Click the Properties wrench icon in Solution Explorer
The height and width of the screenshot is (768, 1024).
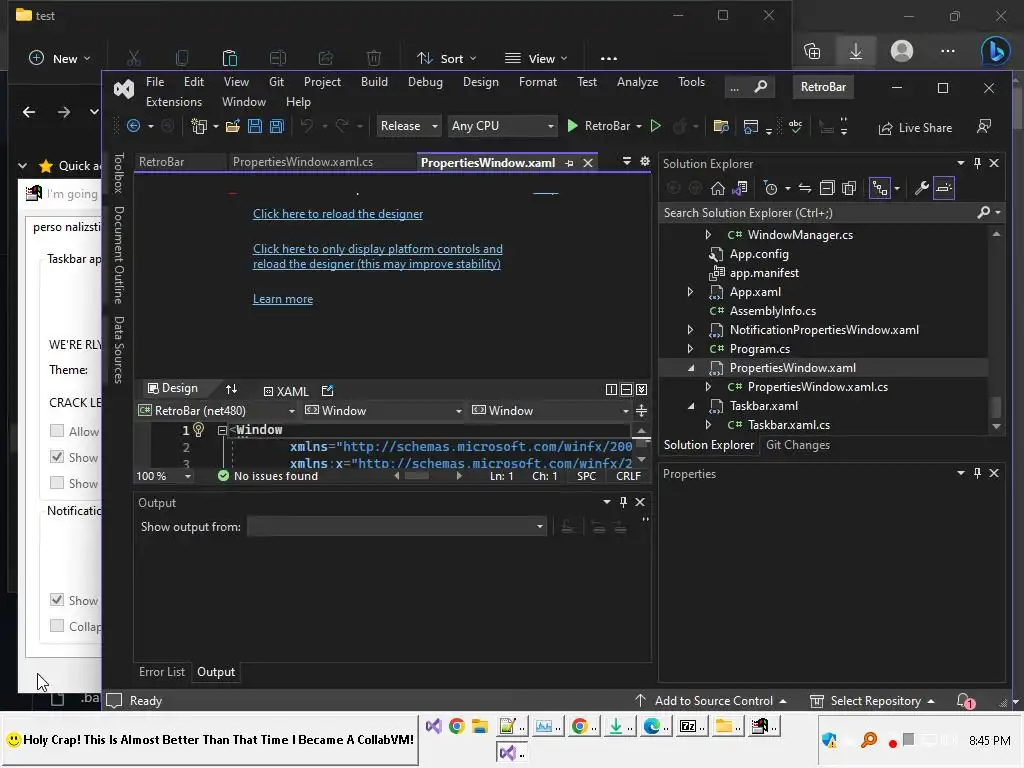pyautogui.click(x=921, y=189)
